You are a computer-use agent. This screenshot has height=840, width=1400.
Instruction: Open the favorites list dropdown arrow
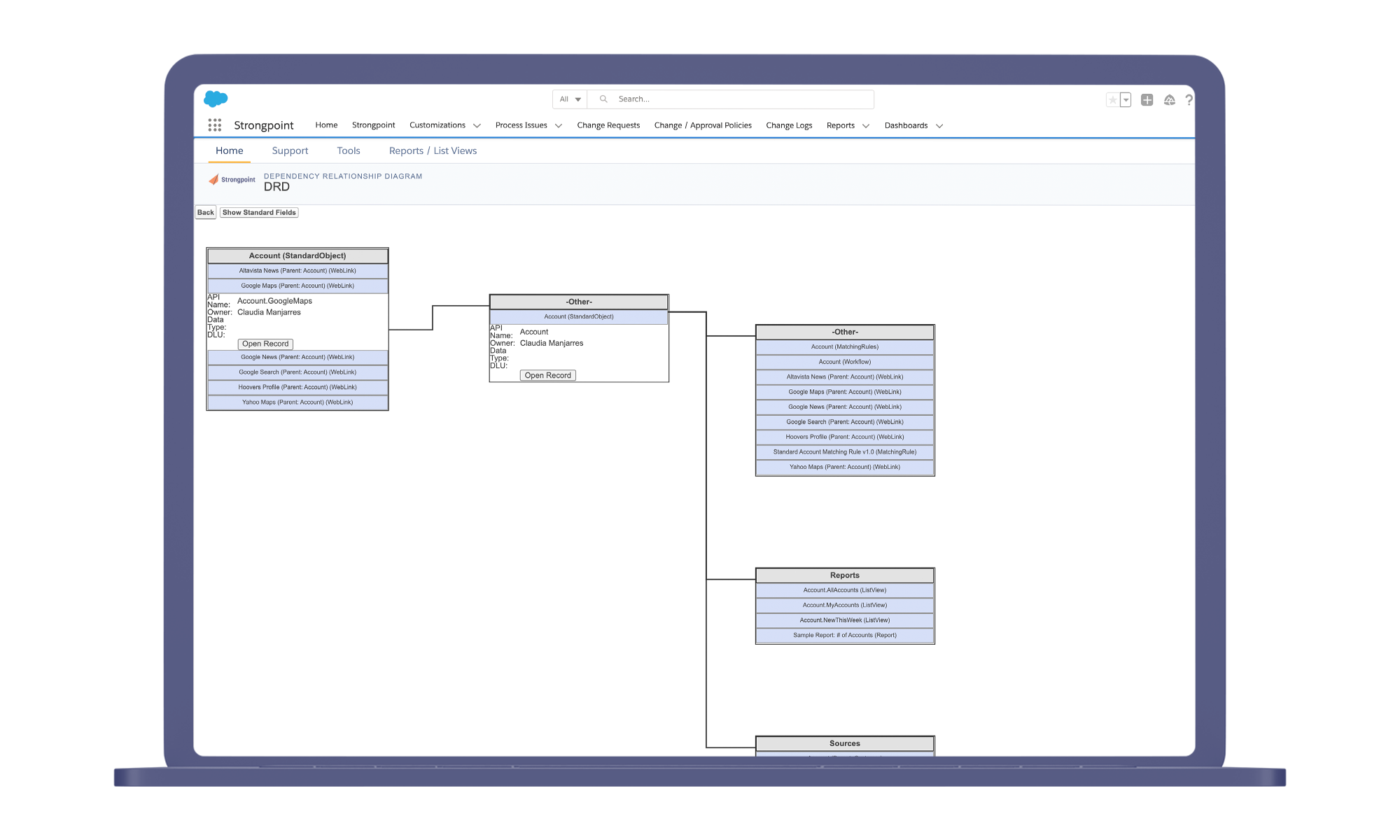pos(1126,100)
